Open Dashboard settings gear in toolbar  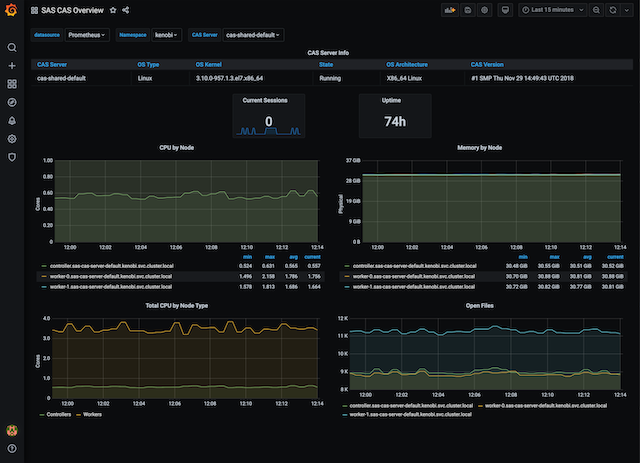coord(484,10)
